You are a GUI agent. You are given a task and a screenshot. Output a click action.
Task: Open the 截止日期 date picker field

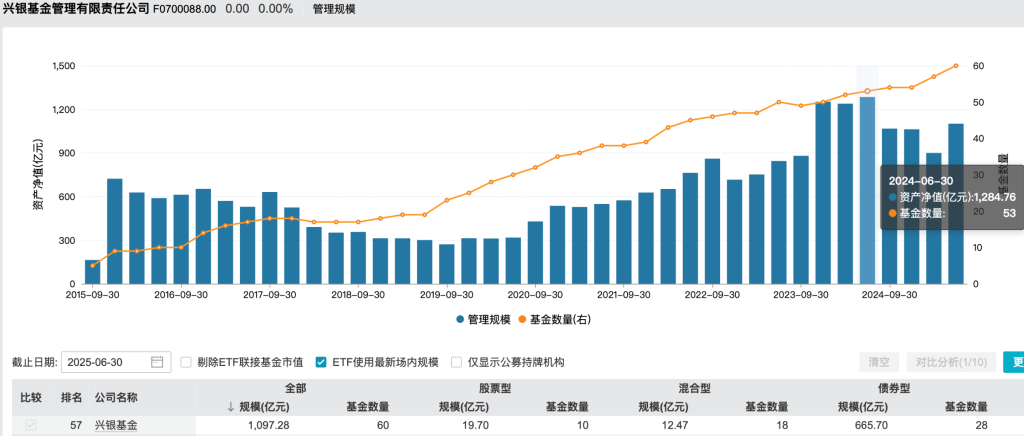coord(116,362)
